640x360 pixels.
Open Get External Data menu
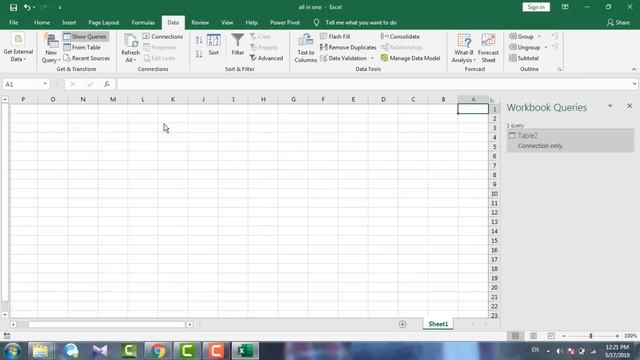[x=18, y=48]
